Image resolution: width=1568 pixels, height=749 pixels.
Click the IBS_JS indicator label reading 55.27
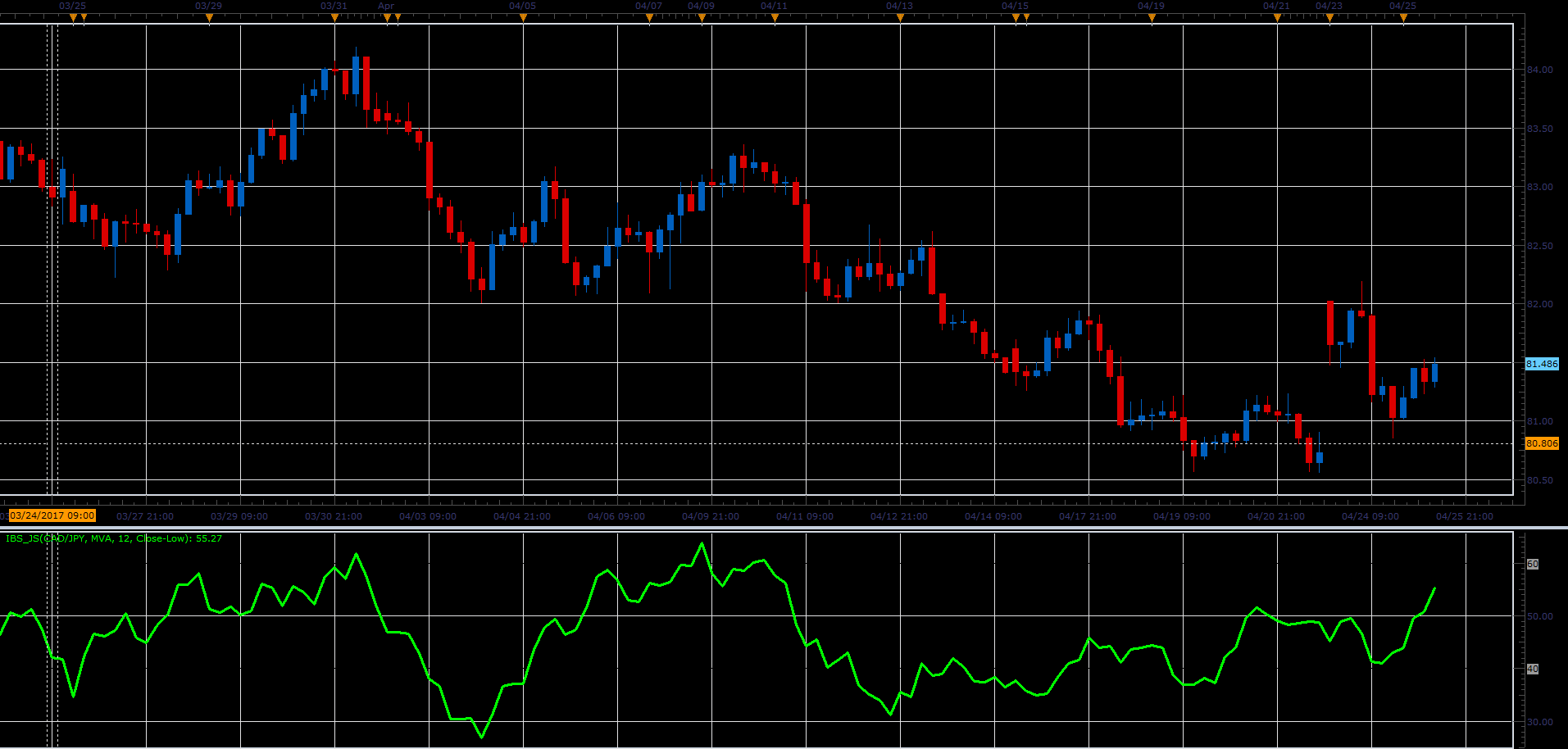tap(114, 538)
